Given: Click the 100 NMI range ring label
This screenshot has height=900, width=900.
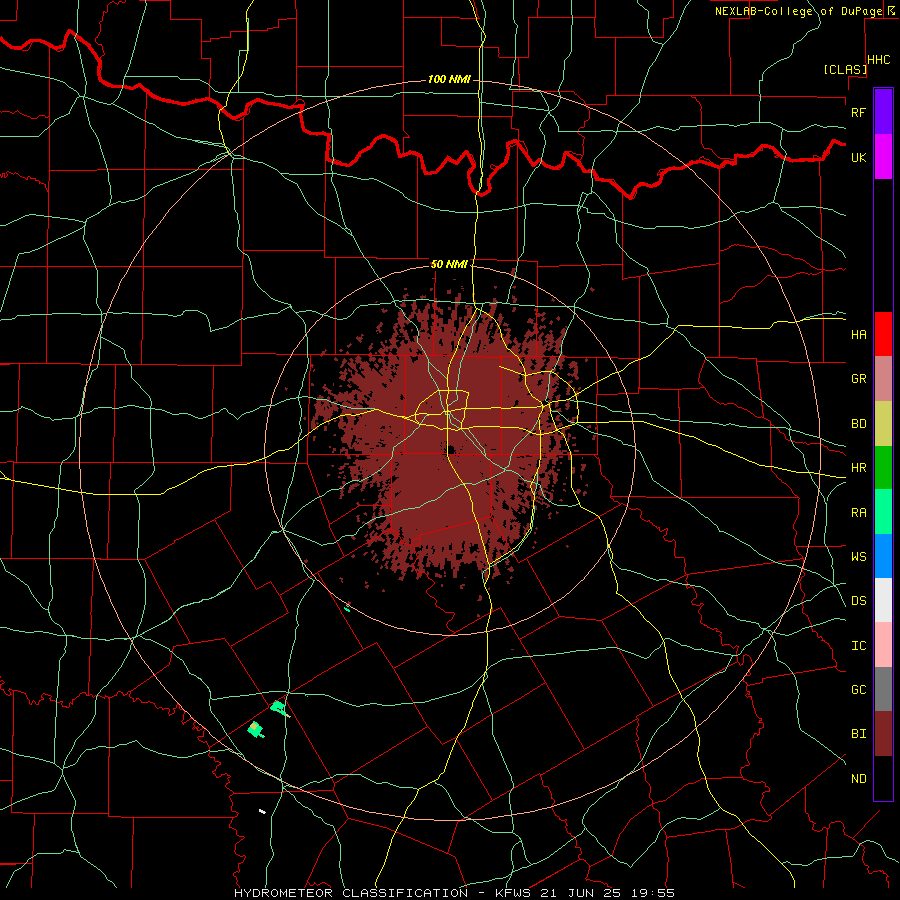Looking at the screenshot, I should tap(449, 79).
